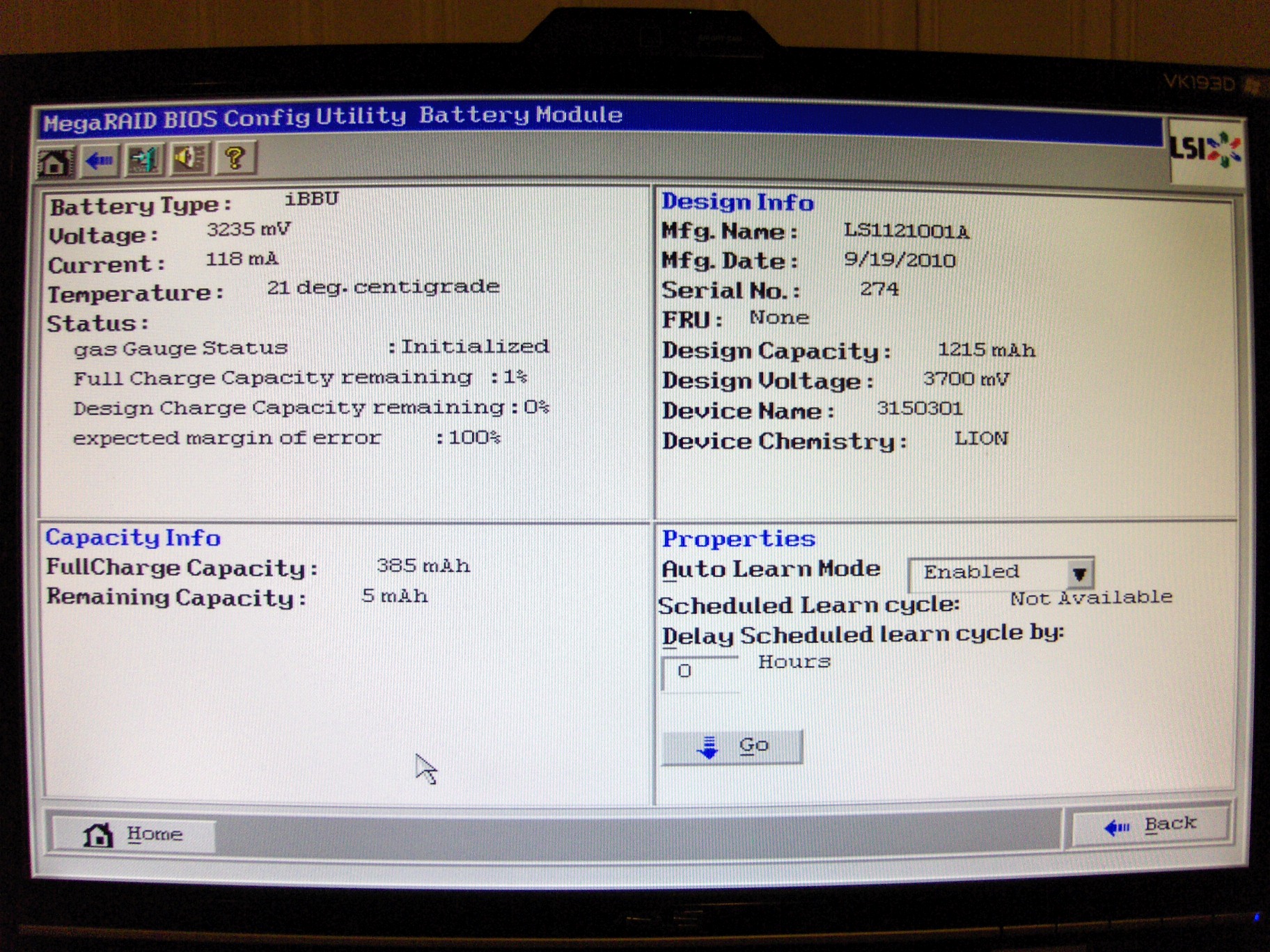Click the Go button
The image size is (1270, 952).
coord(732,747)
